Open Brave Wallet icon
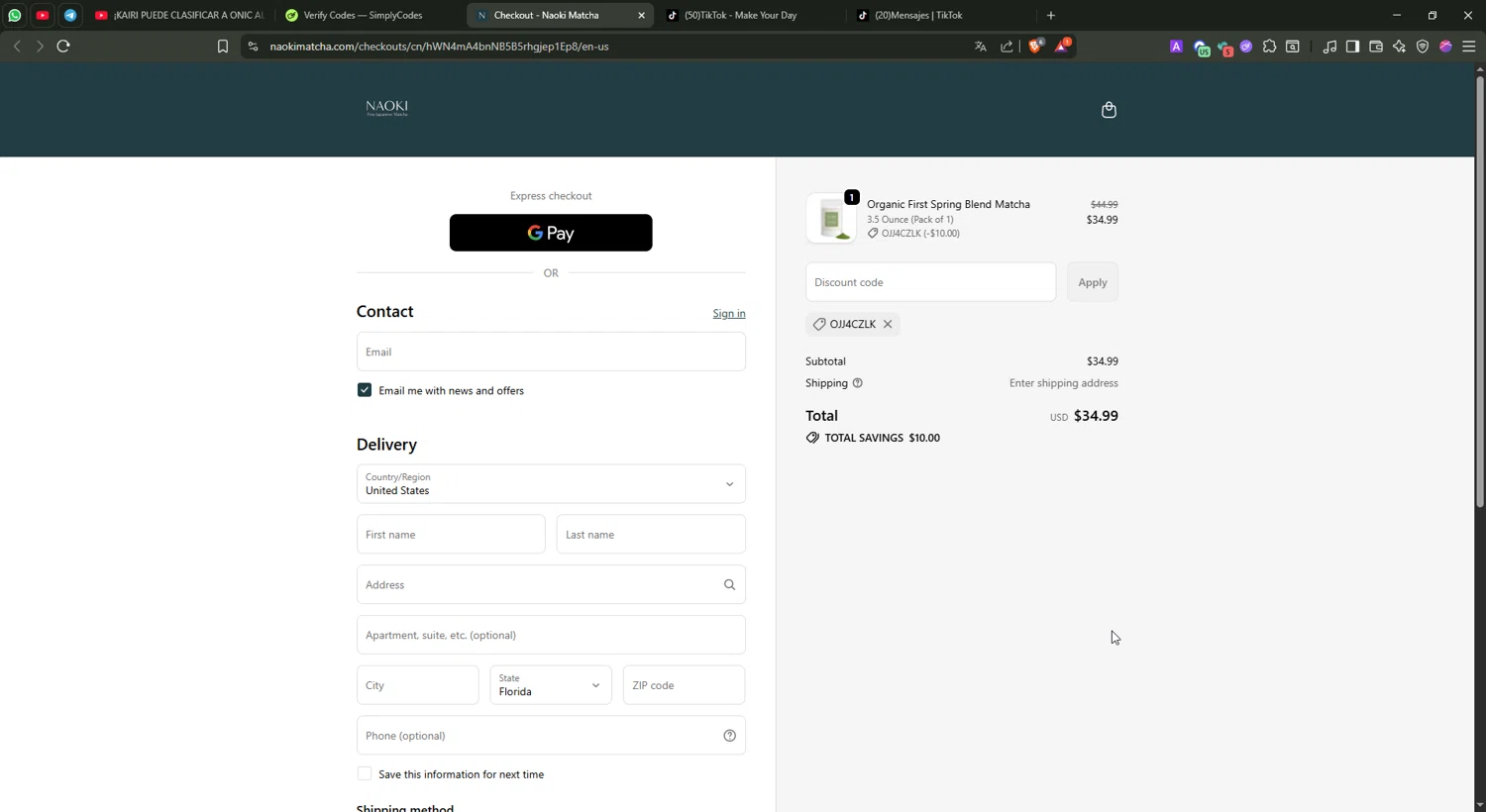Screen dimensions: 1486x812 click(x=1376, y=47)
